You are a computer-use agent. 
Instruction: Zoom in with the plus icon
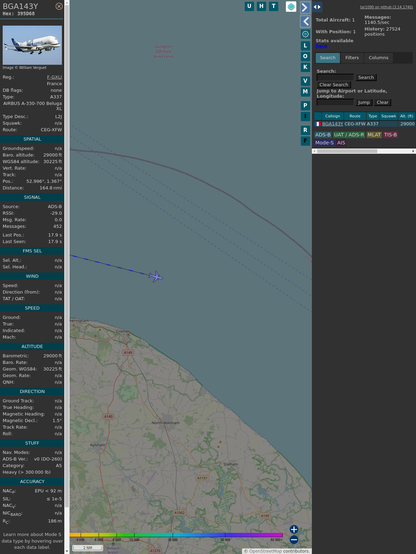(x=294, y=529)
